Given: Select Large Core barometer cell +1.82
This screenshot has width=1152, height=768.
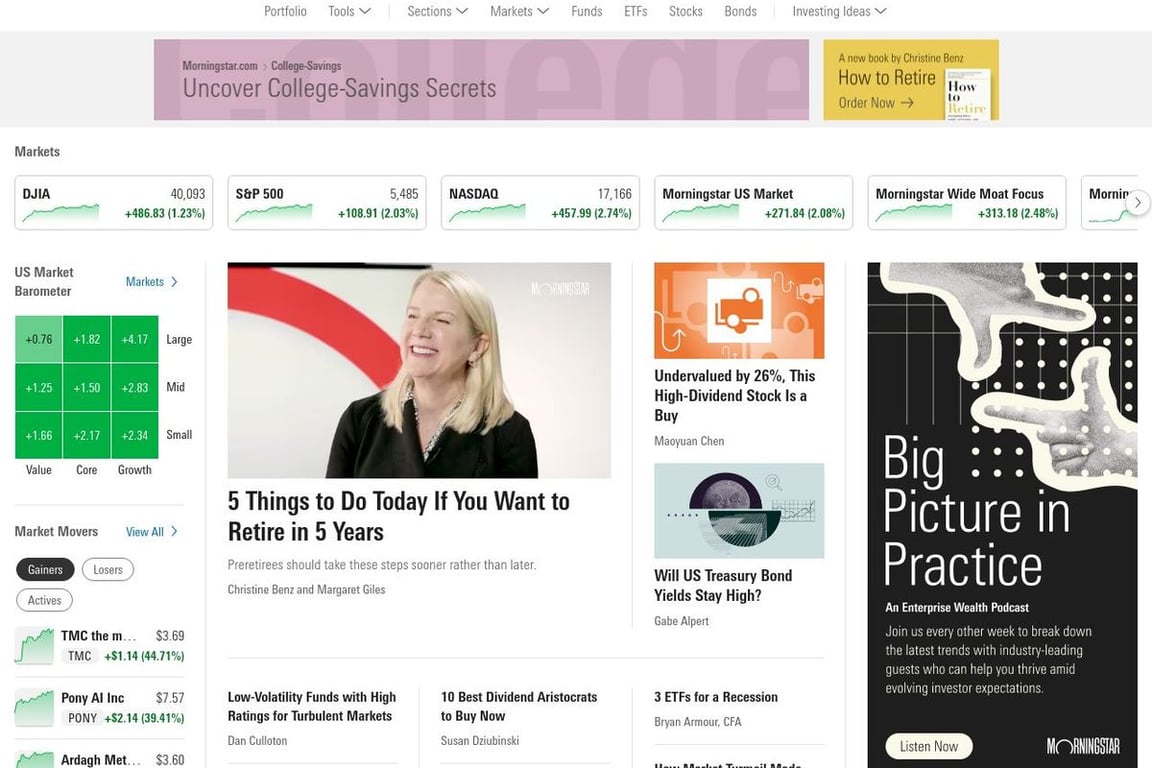Looking at the screenshot, I should (x=87, y=339).
